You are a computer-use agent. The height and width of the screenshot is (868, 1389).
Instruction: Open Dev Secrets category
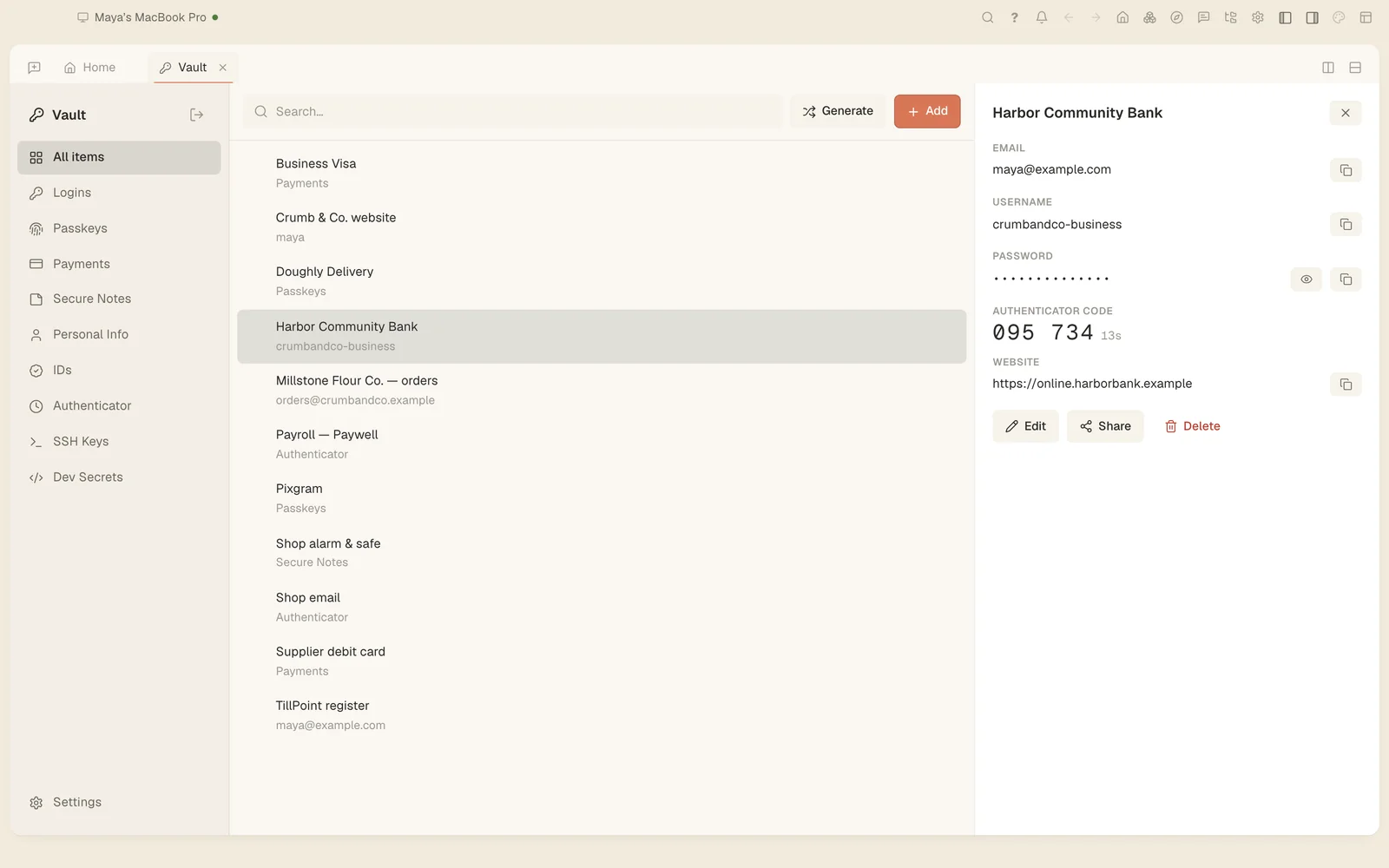click(x=119, y=477)
